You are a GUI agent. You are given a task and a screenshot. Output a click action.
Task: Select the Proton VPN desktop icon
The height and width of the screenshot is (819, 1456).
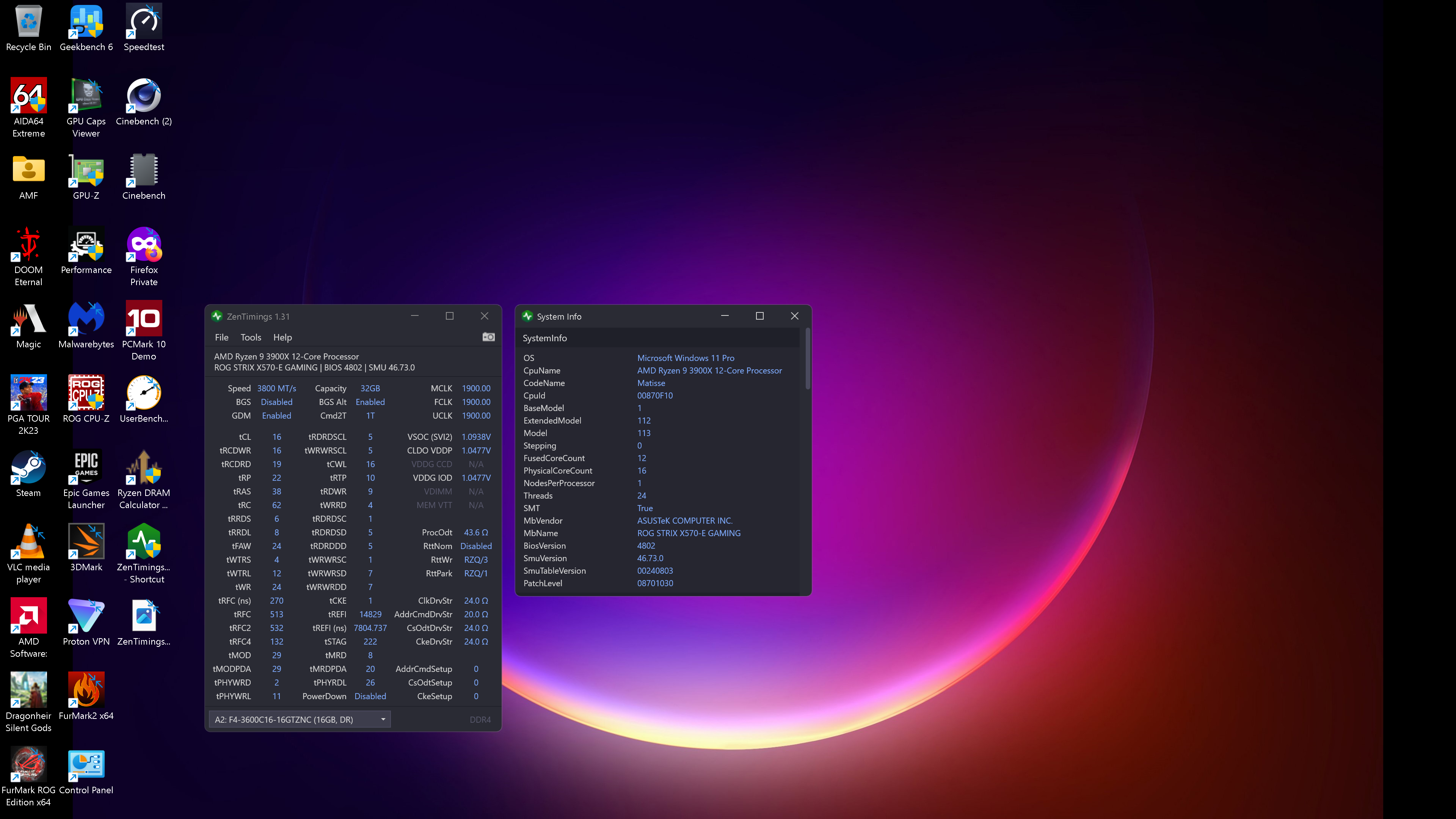tap(86, 623)
